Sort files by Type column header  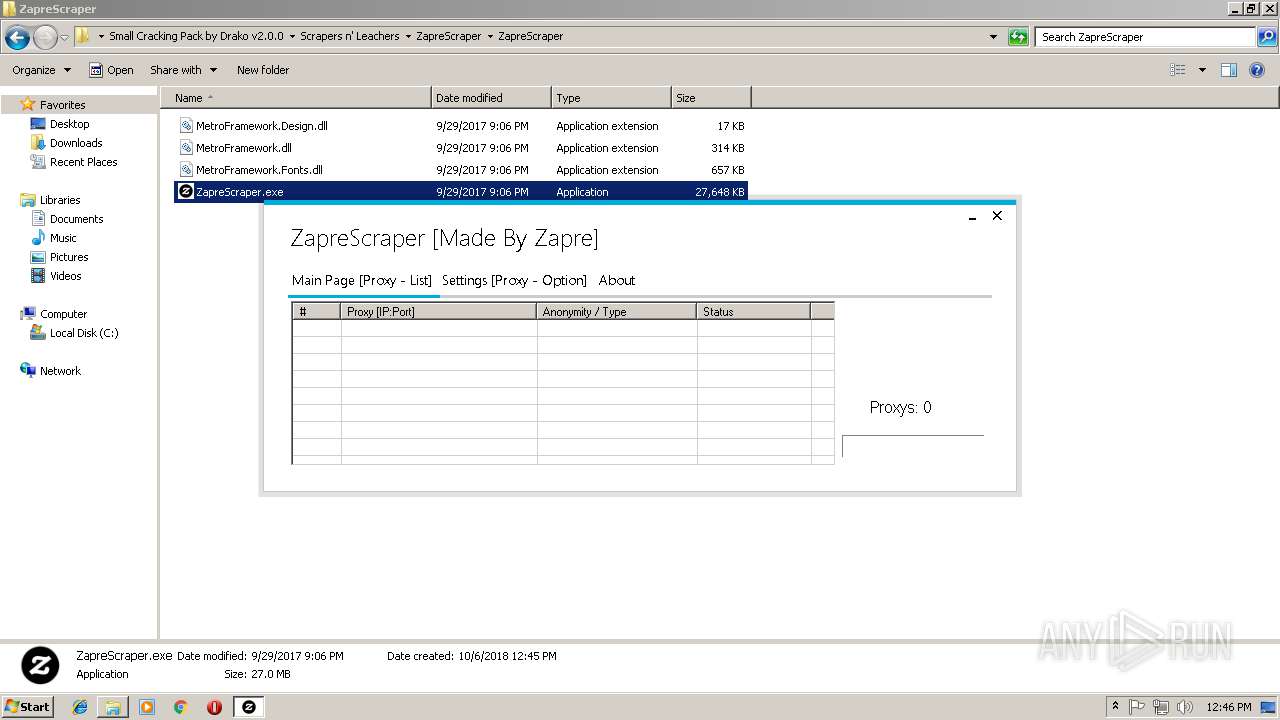coord(611,98)
